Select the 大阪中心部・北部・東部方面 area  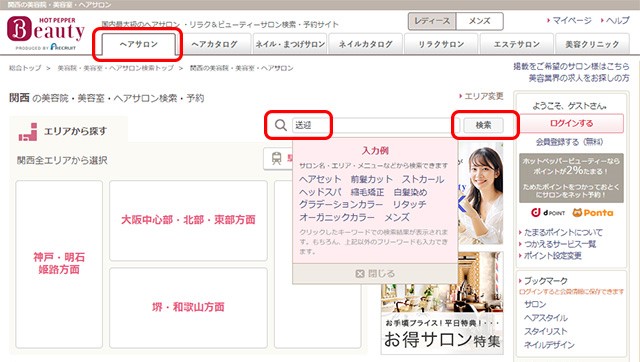188,220
